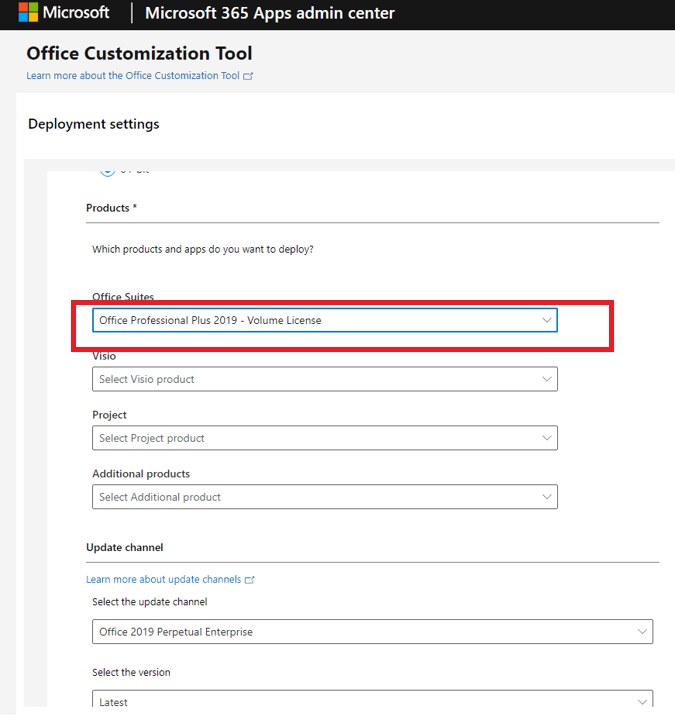Image resolution: width=675 pixels, height=720 pixels.
Task: Click the Microsoft 365 Apps admin center title
Action: (270, 14)
